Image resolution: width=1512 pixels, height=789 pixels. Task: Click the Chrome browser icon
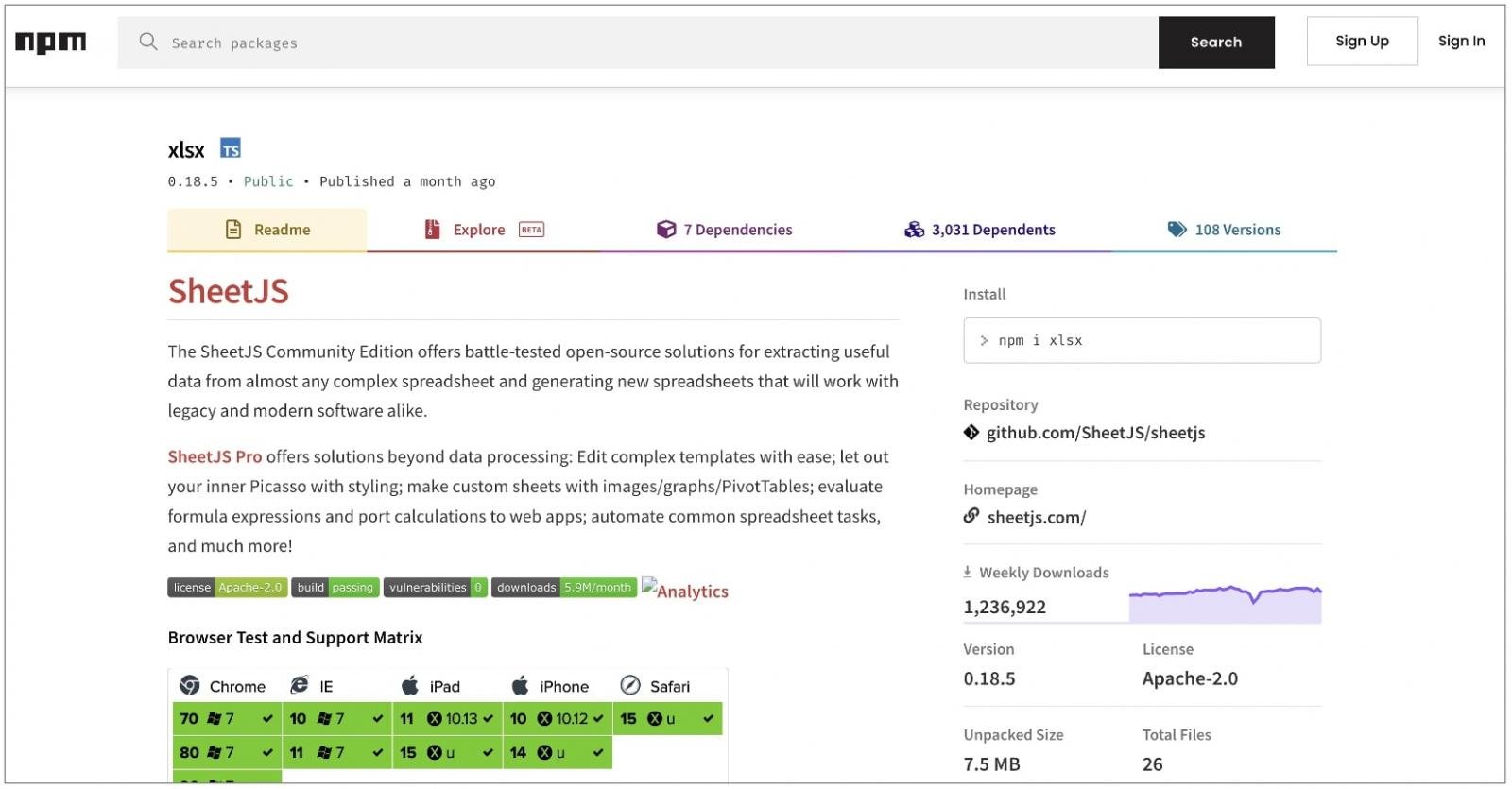190,686
